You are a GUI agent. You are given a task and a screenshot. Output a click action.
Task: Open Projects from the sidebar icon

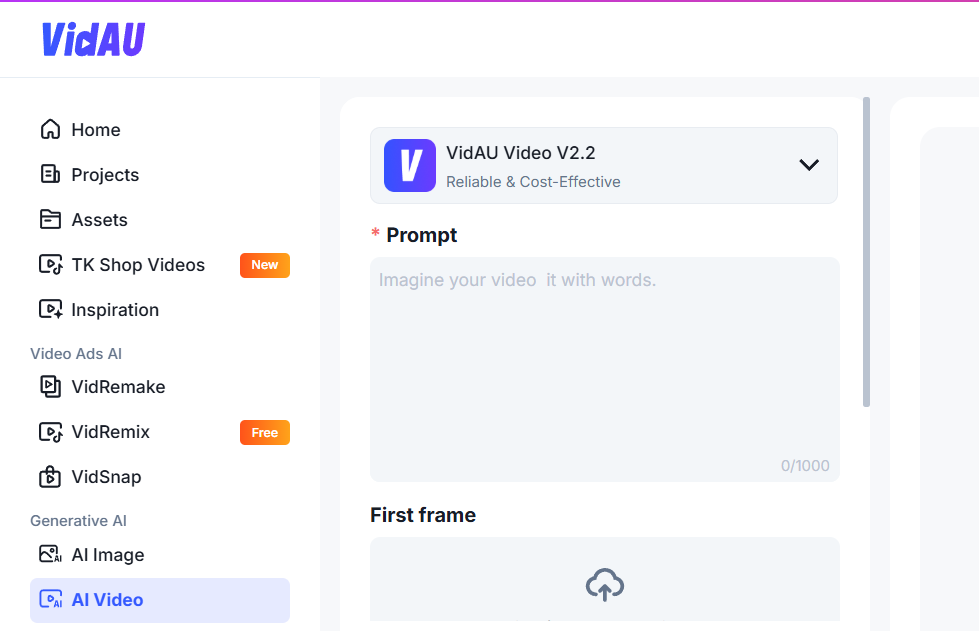pos(51,174)
